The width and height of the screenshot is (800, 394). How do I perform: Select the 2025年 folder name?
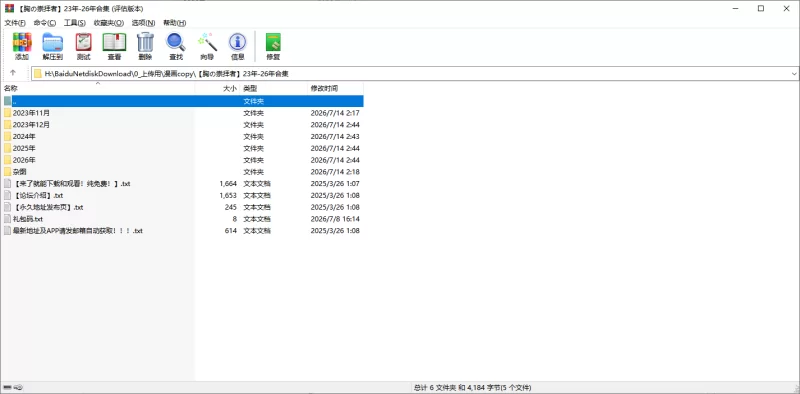[x=24, y=149]
